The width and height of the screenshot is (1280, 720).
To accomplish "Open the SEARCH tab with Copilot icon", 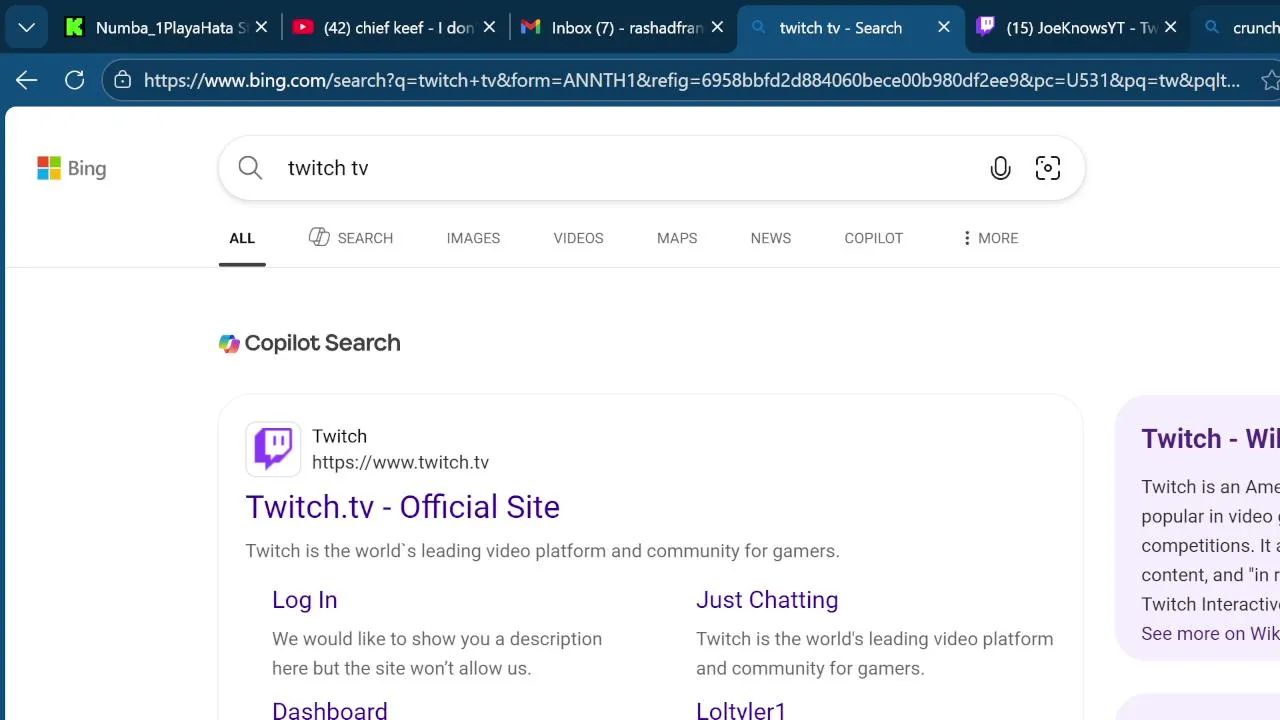I will click(x=351, y=238).
